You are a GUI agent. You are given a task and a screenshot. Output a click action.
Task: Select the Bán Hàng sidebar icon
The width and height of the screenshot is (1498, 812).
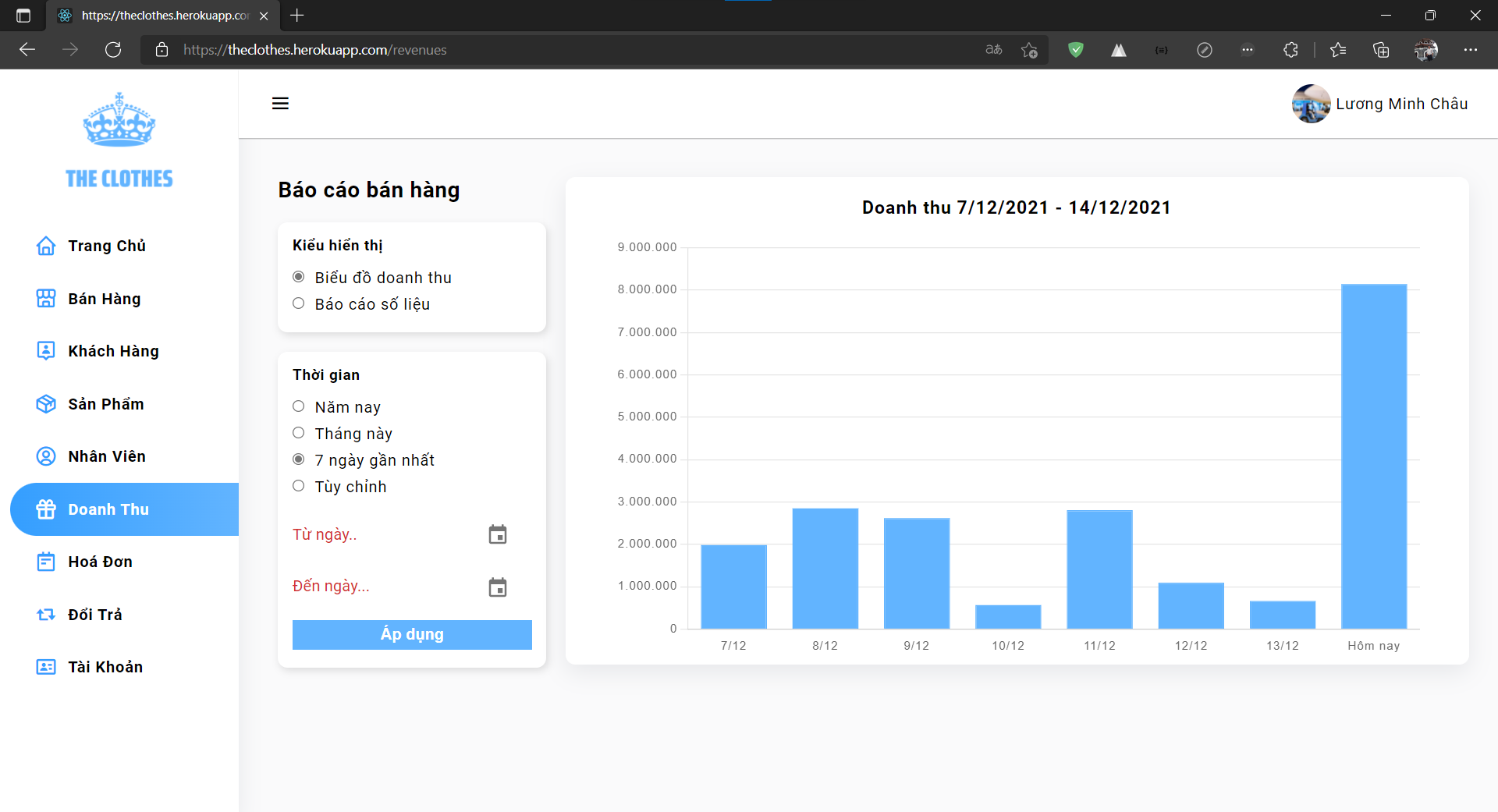click(45, 298)
